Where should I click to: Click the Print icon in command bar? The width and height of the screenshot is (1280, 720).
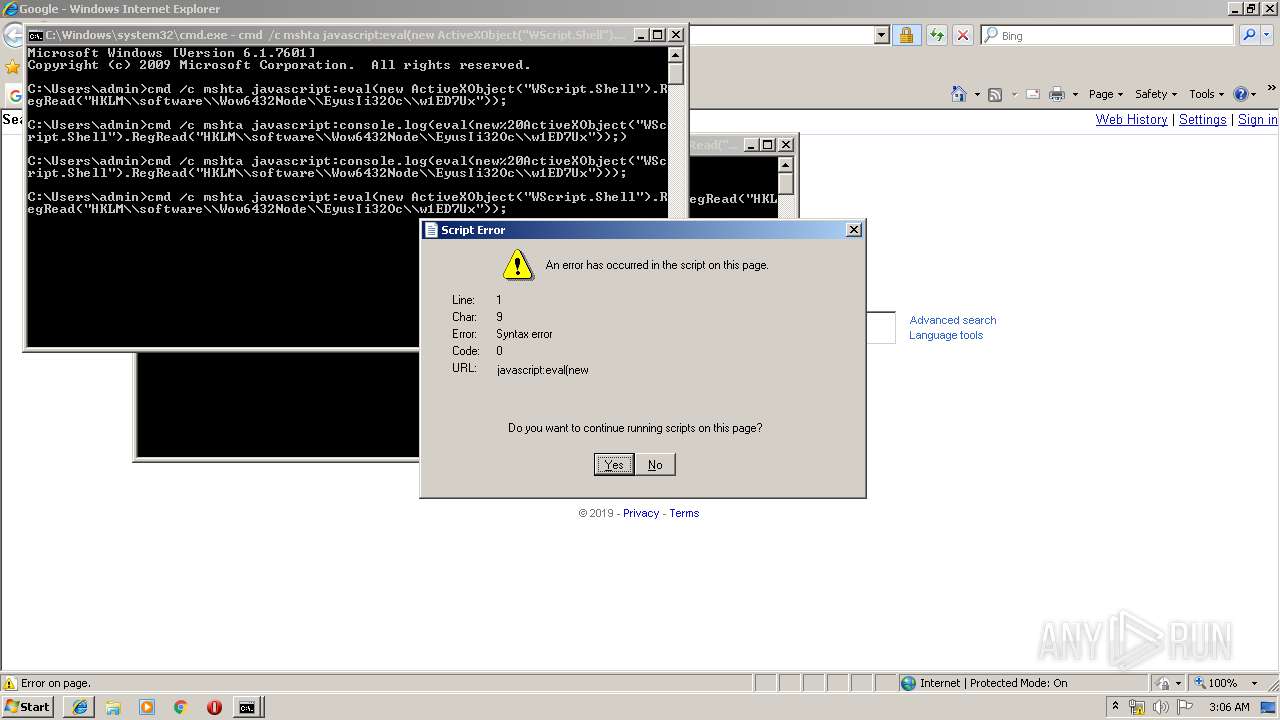tap(1057, 94)
